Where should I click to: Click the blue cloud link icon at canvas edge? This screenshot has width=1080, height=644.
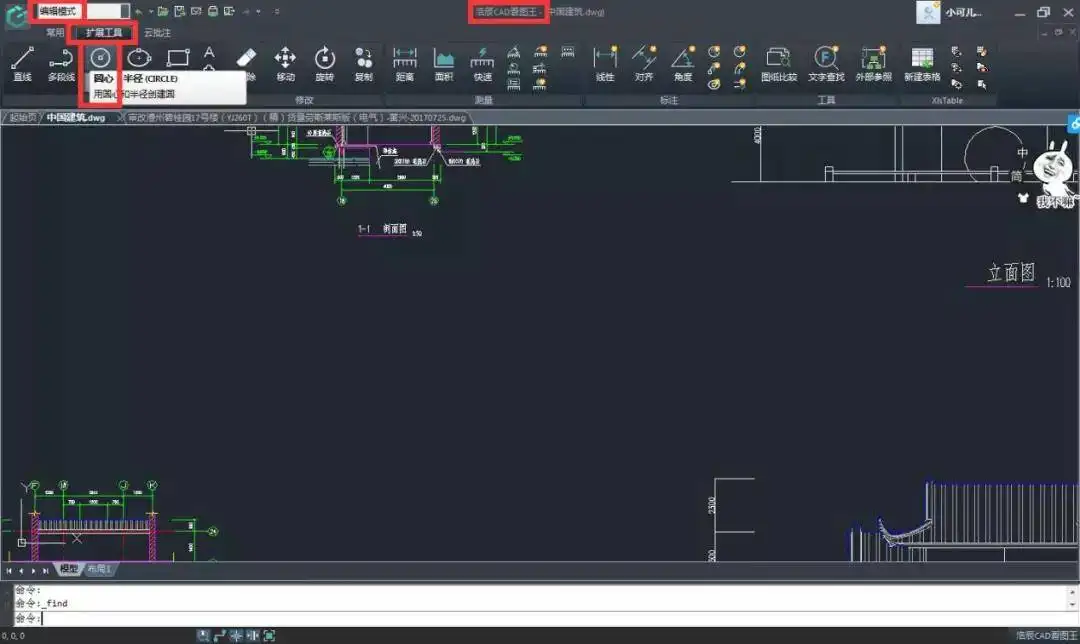(x=1074, y=124)
